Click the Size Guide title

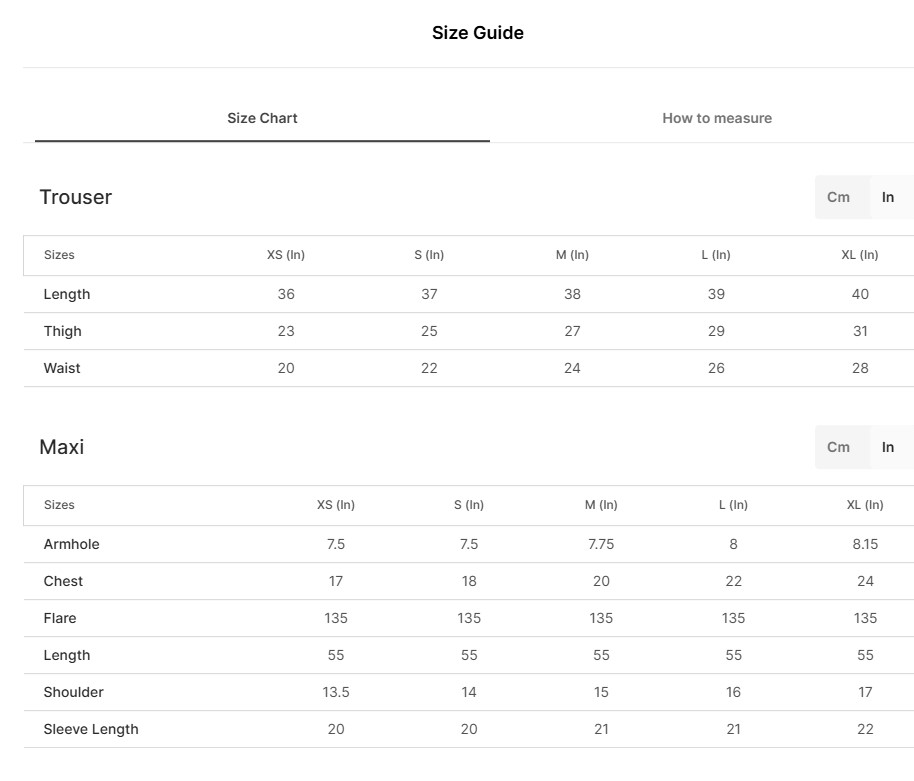tap(477, 33)
